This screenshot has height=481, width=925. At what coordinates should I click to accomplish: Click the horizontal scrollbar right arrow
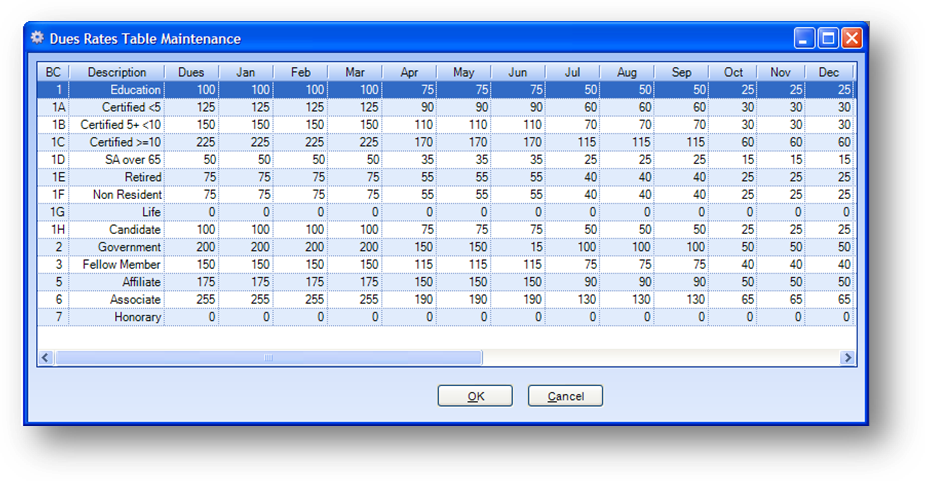848,358
